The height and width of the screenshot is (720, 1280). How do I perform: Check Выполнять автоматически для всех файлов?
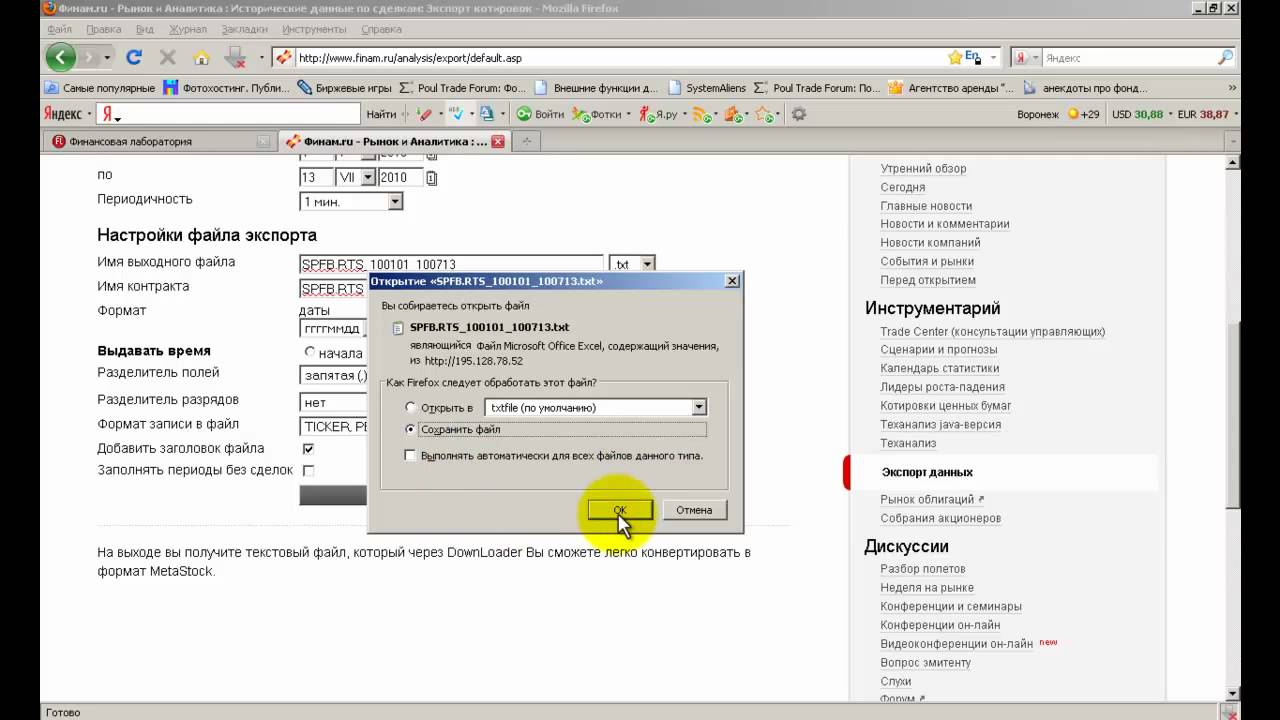point(410,456)
